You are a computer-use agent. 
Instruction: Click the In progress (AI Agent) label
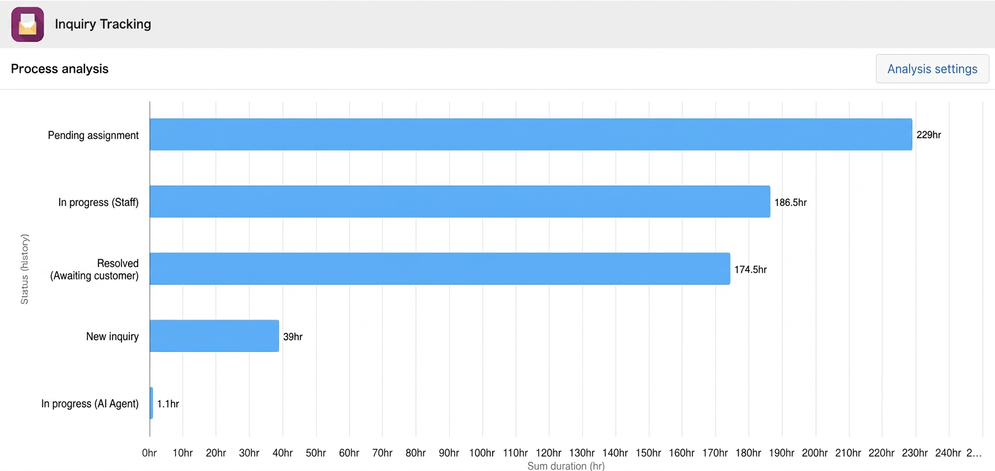click(90, 404)
